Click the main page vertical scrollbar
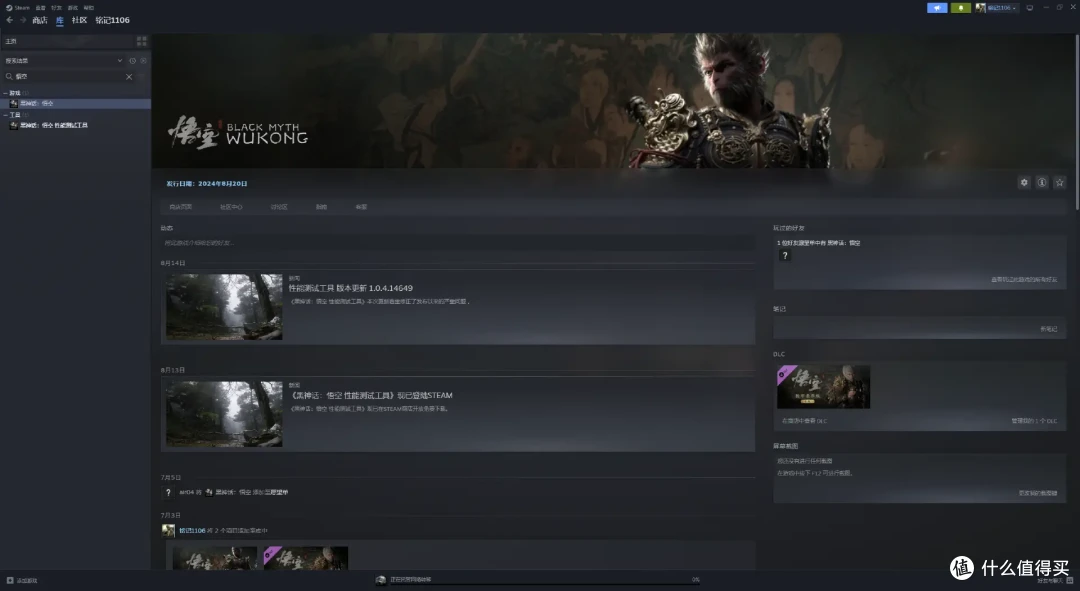The width and height of the screenshot is (1080, 591). [1077, 121]
